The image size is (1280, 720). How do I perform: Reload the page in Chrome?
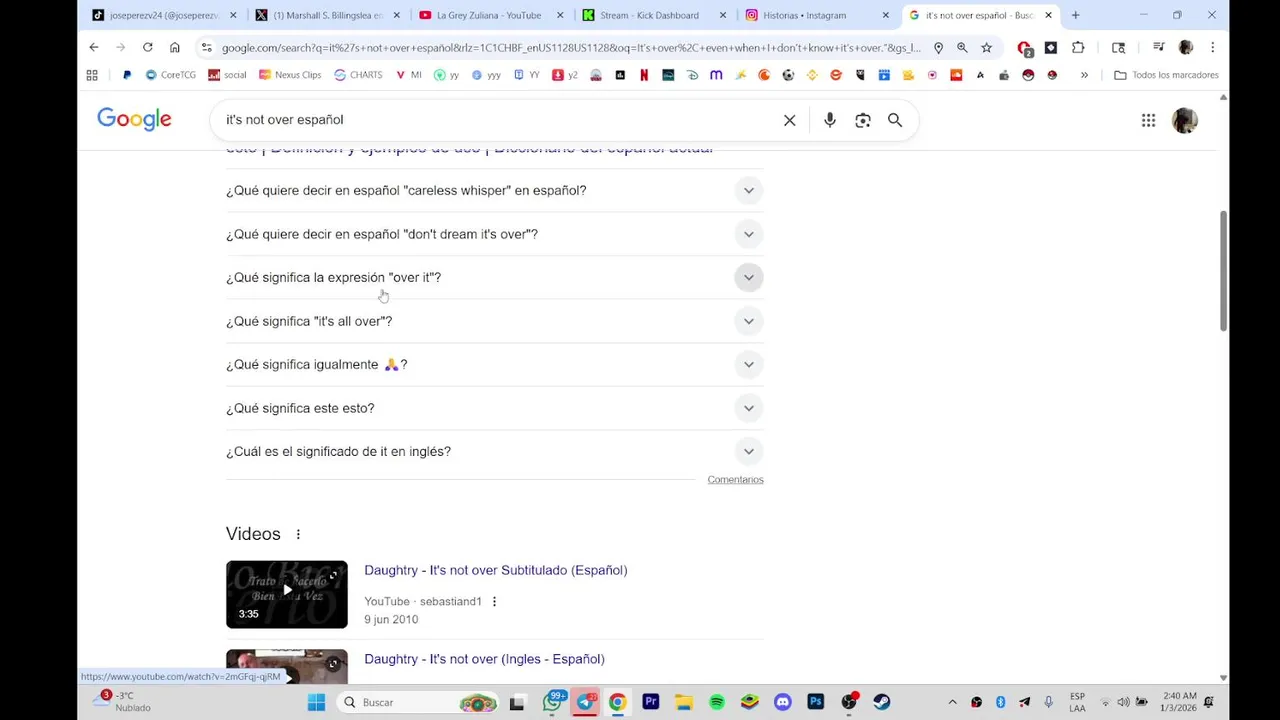coord(147,47)
